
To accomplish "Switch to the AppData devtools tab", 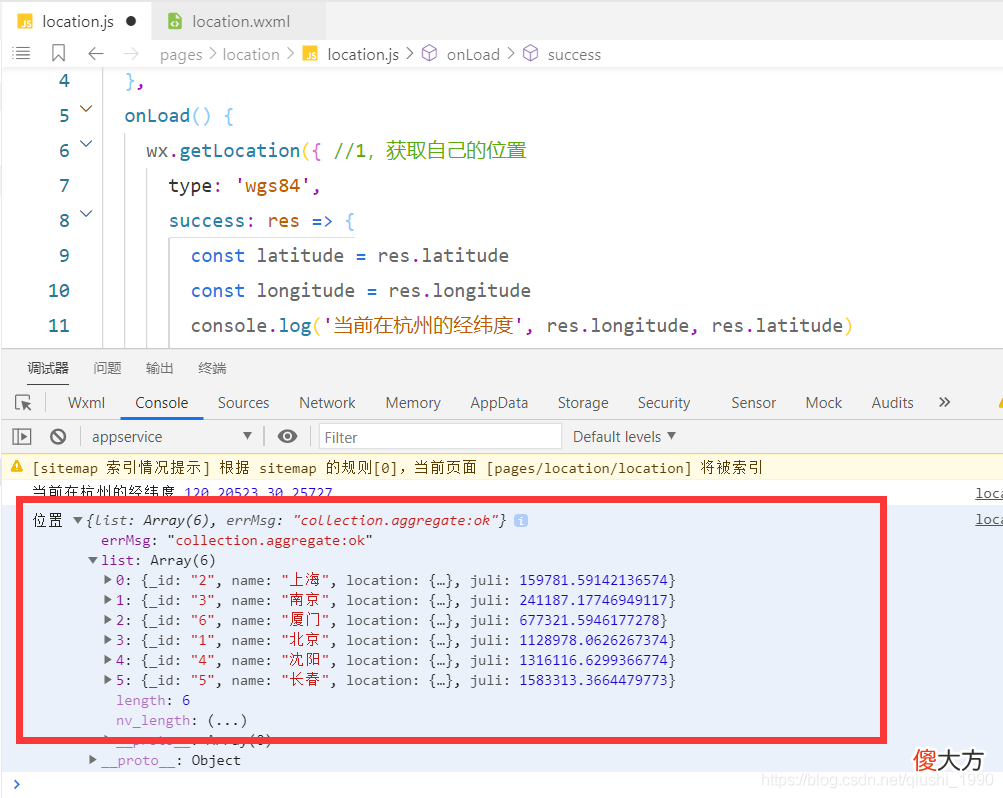I will [499, 403].
